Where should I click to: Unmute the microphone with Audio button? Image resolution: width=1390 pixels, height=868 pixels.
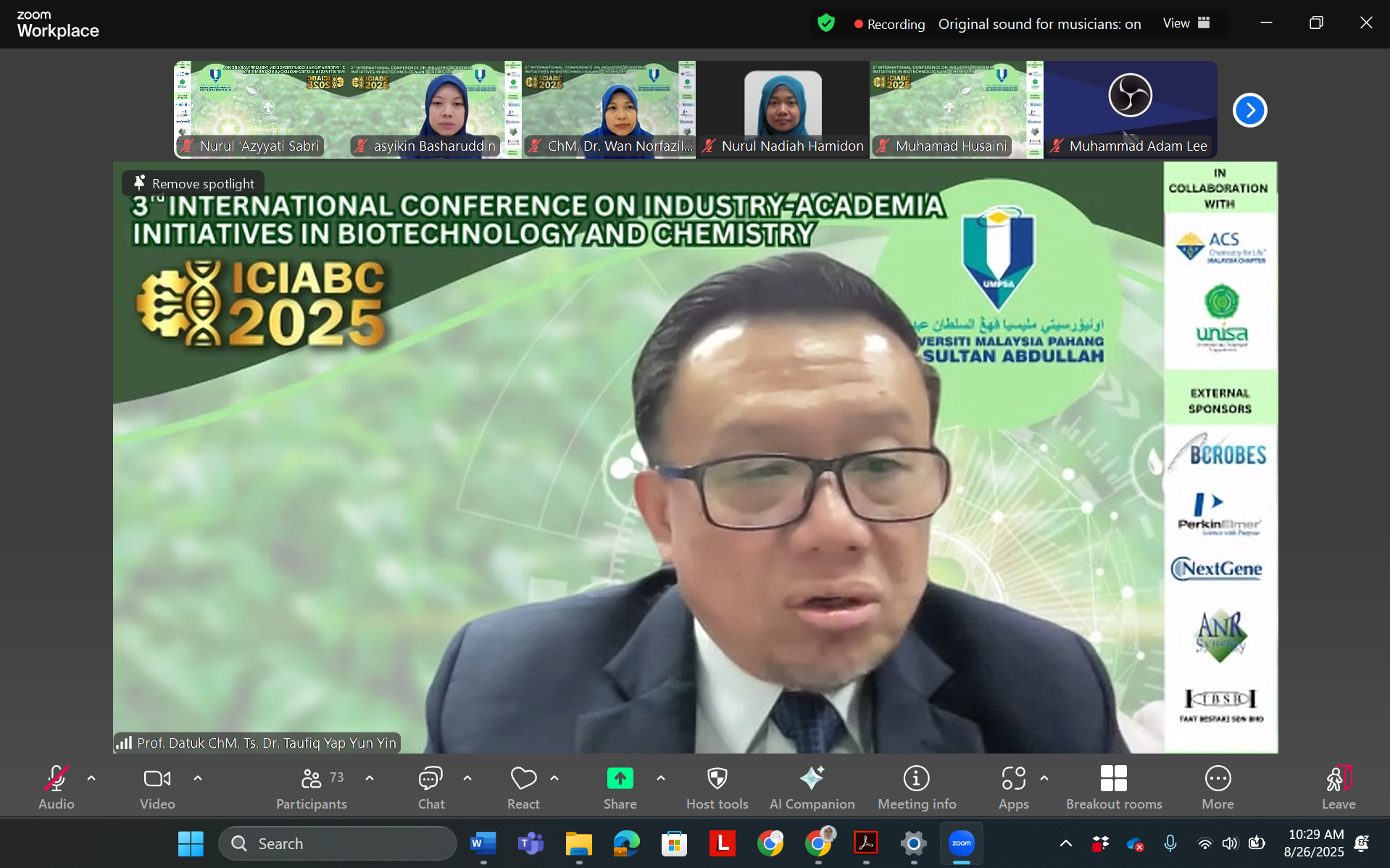tap(57, 787)
